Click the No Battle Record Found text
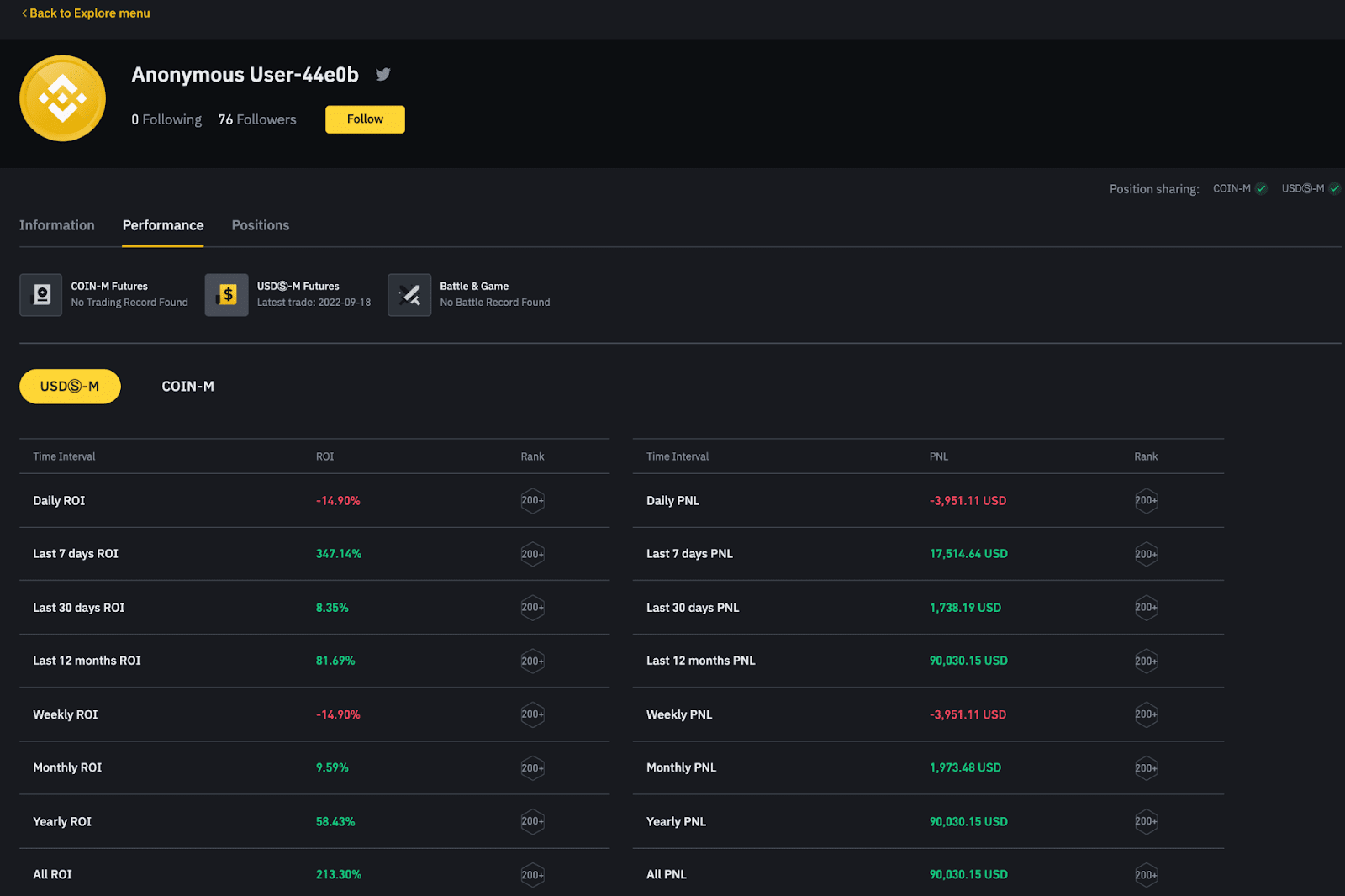This screenshot has height=896, width=1345. pos(495,303)
